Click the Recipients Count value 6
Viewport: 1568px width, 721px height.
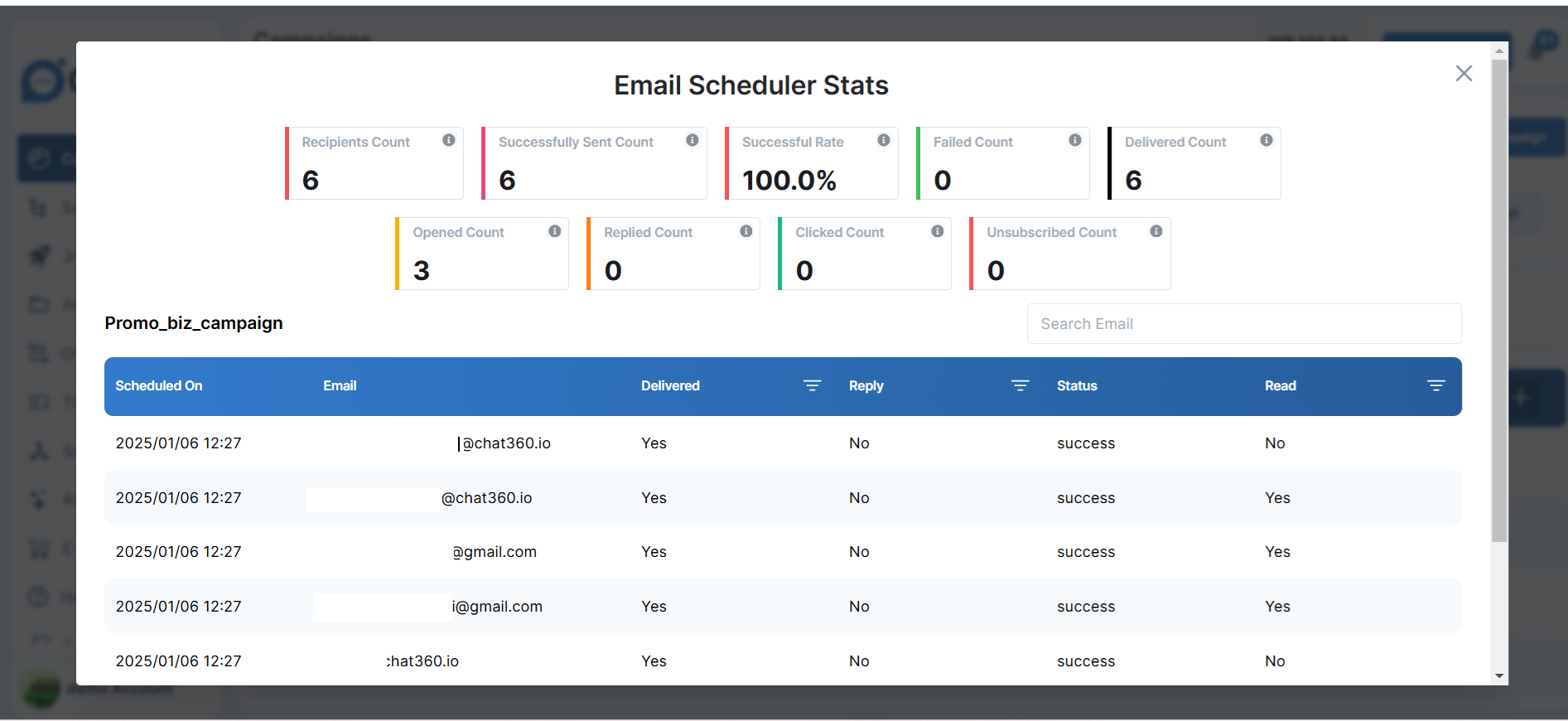pyautogui.click(x=311, y=180)
